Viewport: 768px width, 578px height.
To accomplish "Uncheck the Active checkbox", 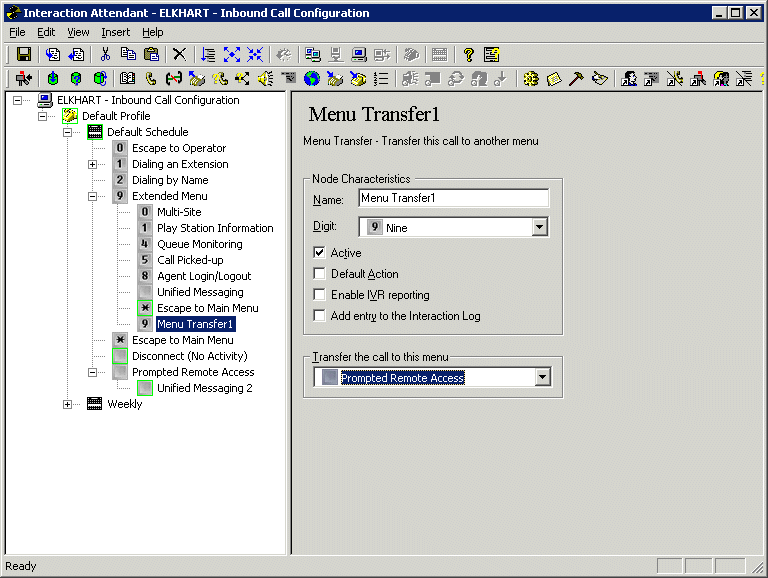I will [x=320, y=253].
